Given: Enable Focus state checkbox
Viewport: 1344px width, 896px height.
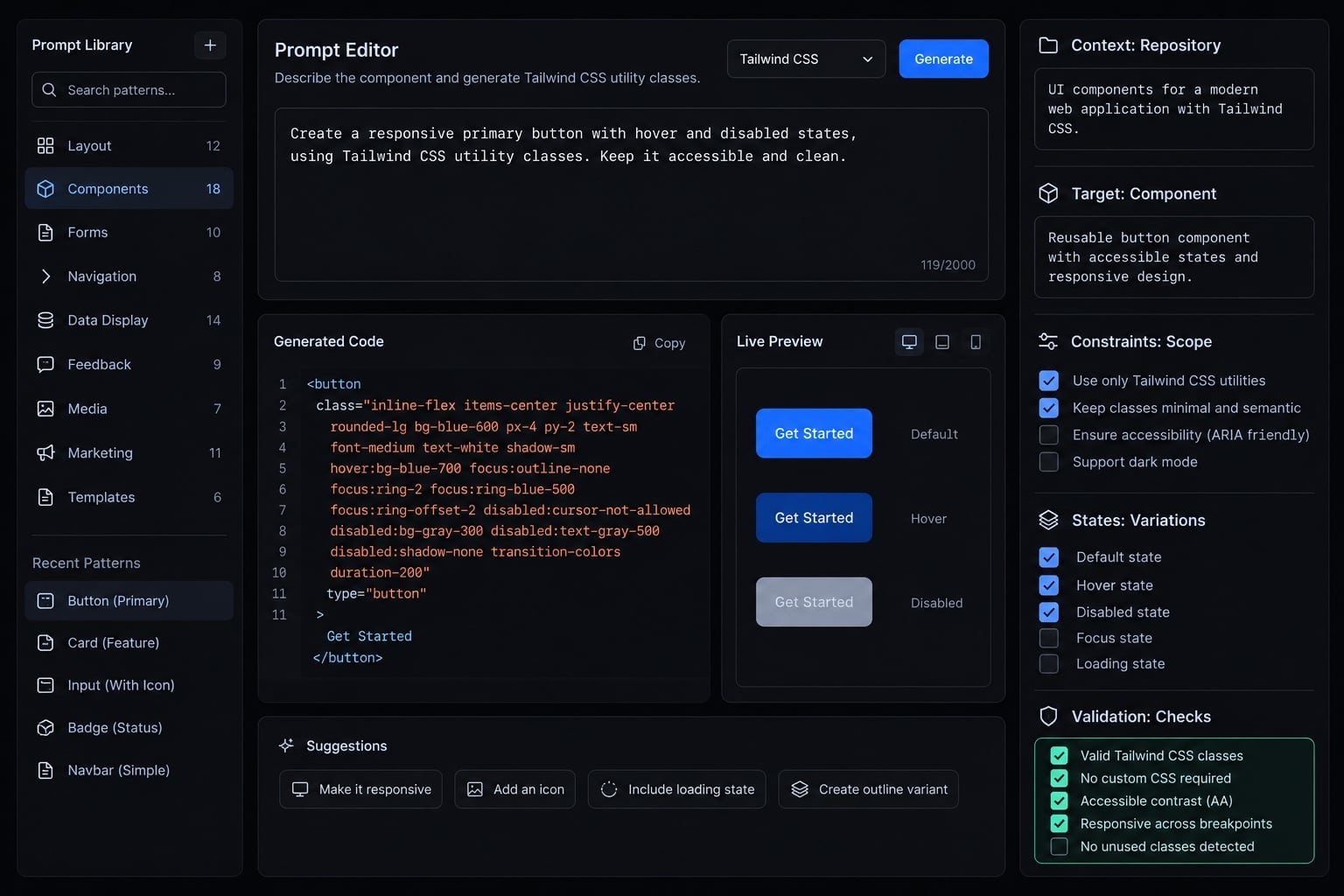Looking at the screenshot, I should (1048, 638).
